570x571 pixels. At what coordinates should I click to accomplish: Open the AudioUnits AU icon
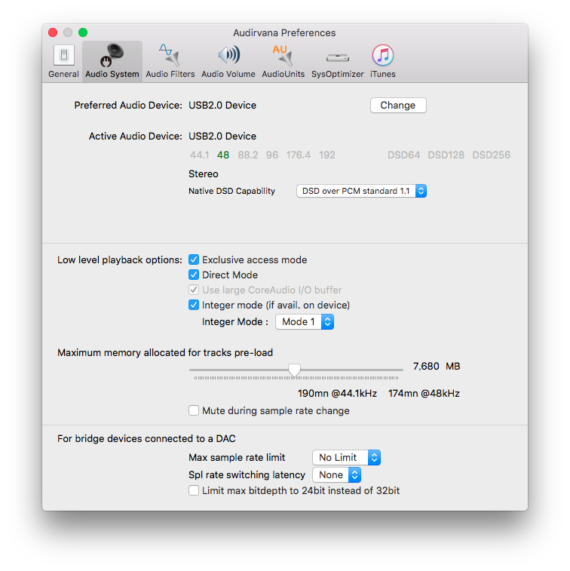click(x=283, y=55)
